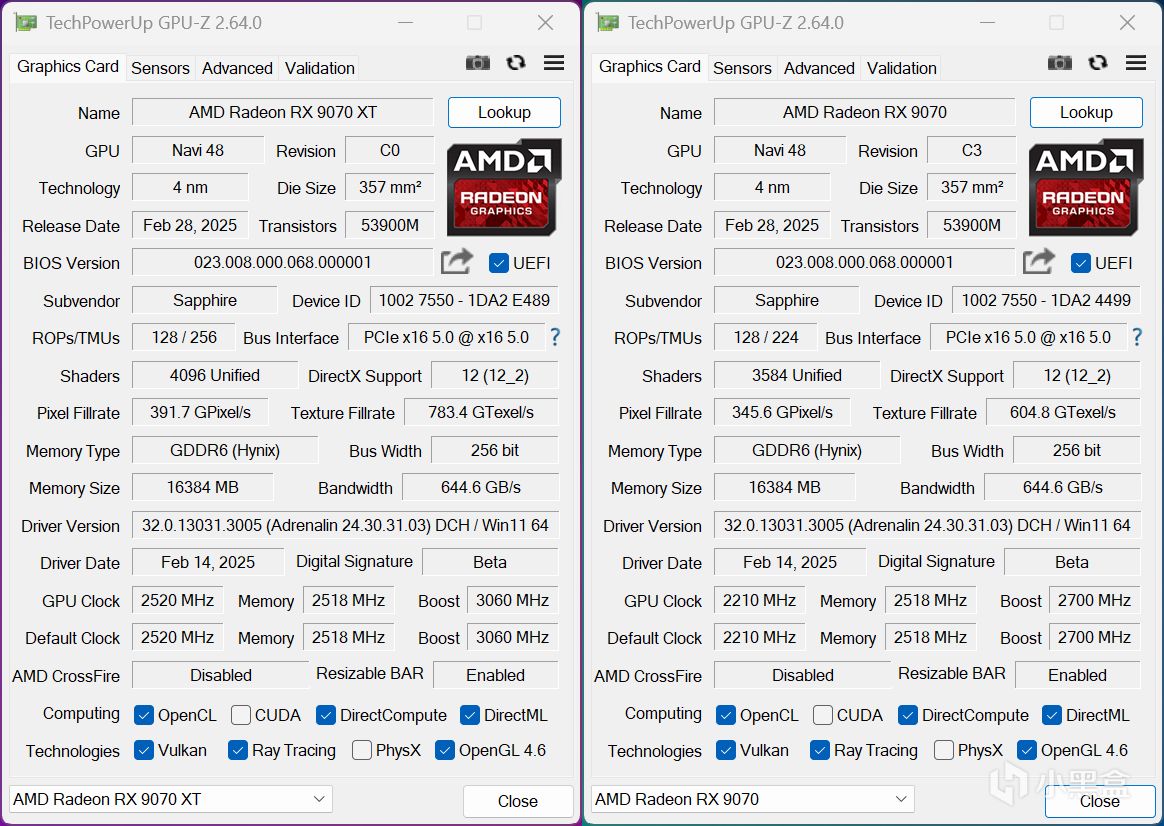Click Close button in RX 9070 XT window
Viewport: 1164px width, 826px height.
pos(518,802)
